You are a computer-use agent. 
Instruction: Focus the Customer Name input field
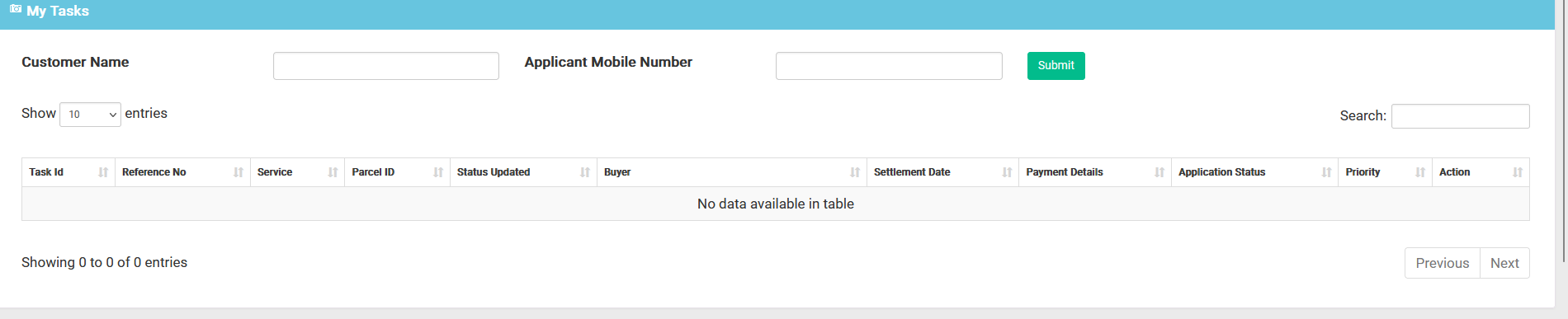click(x=386, y=66)
